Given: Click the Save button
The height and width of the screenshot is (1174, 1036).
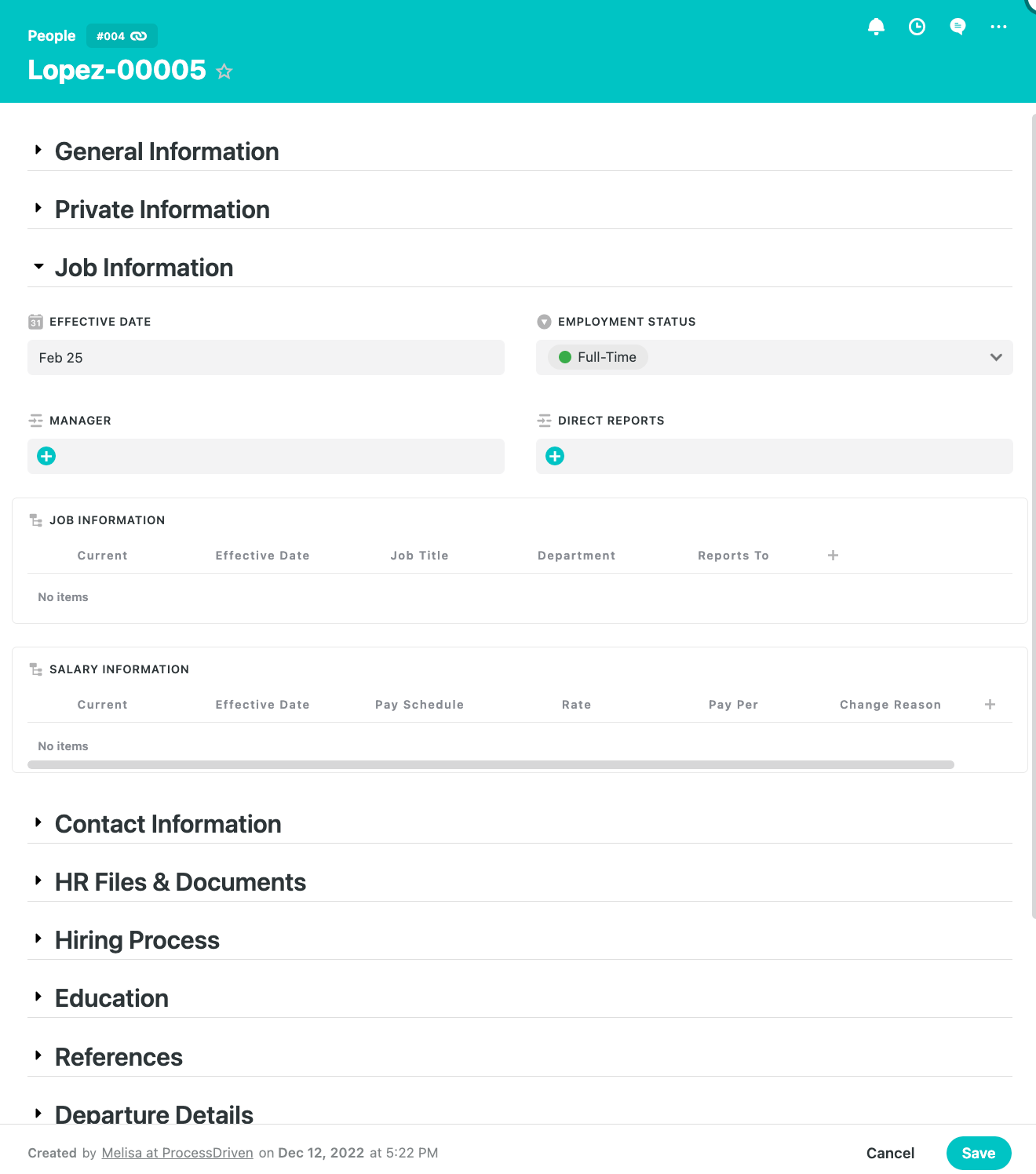Looking at the screenshot, I should click(979, 1153).
